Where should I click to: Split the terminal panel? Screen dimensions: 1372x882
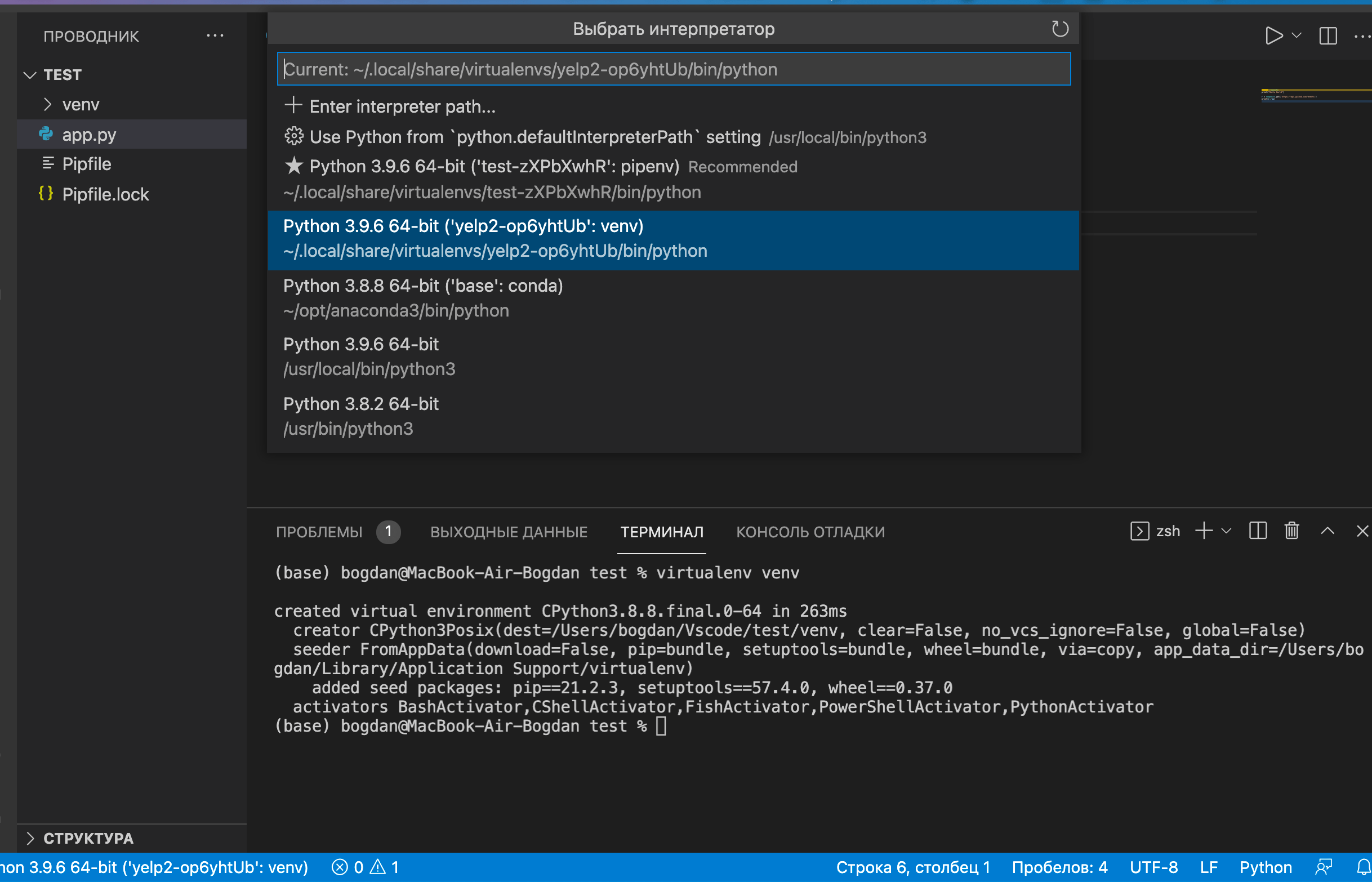1258,531
